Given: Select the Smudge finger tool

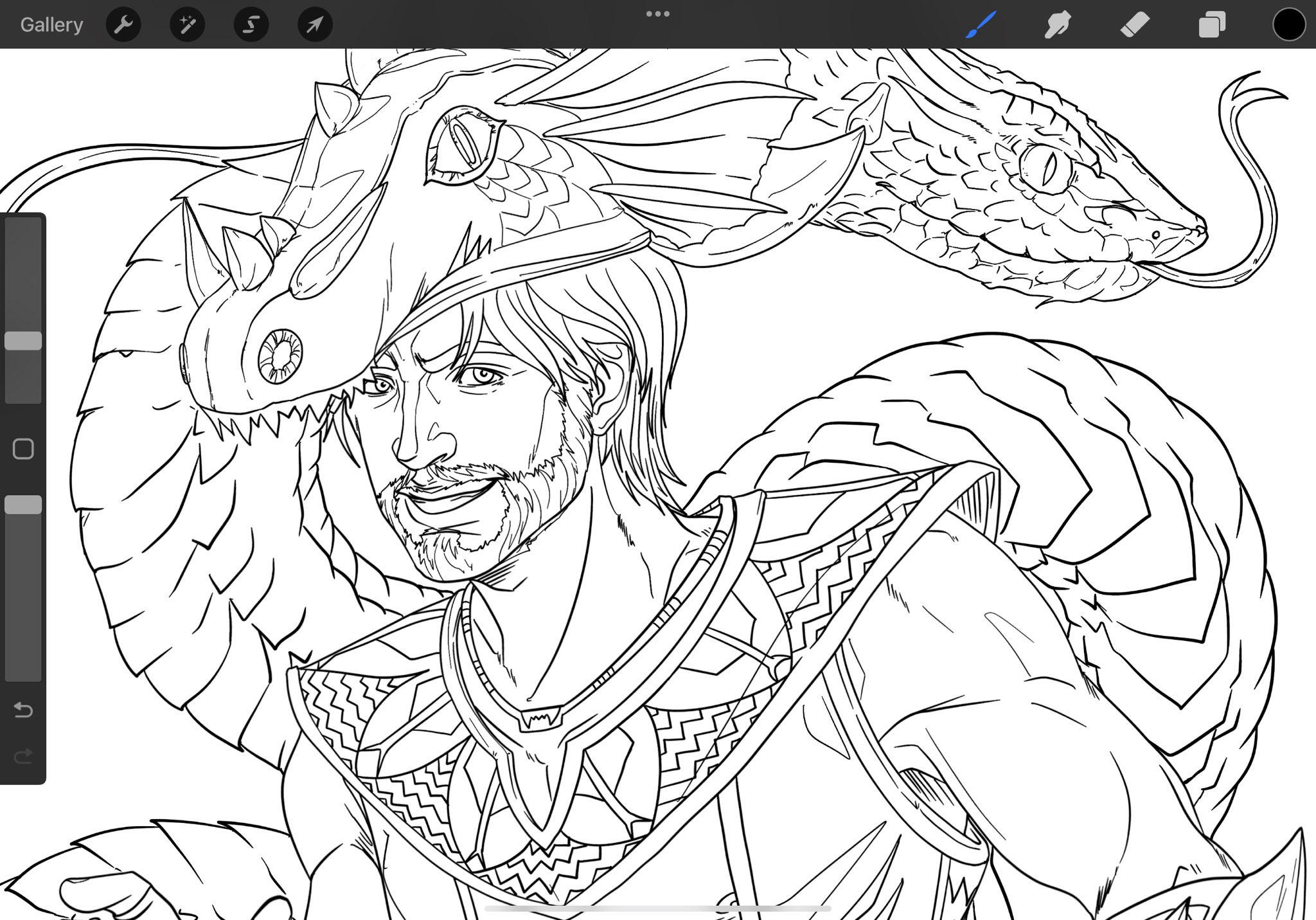Looking at the screenshot, I should 1058,25.
